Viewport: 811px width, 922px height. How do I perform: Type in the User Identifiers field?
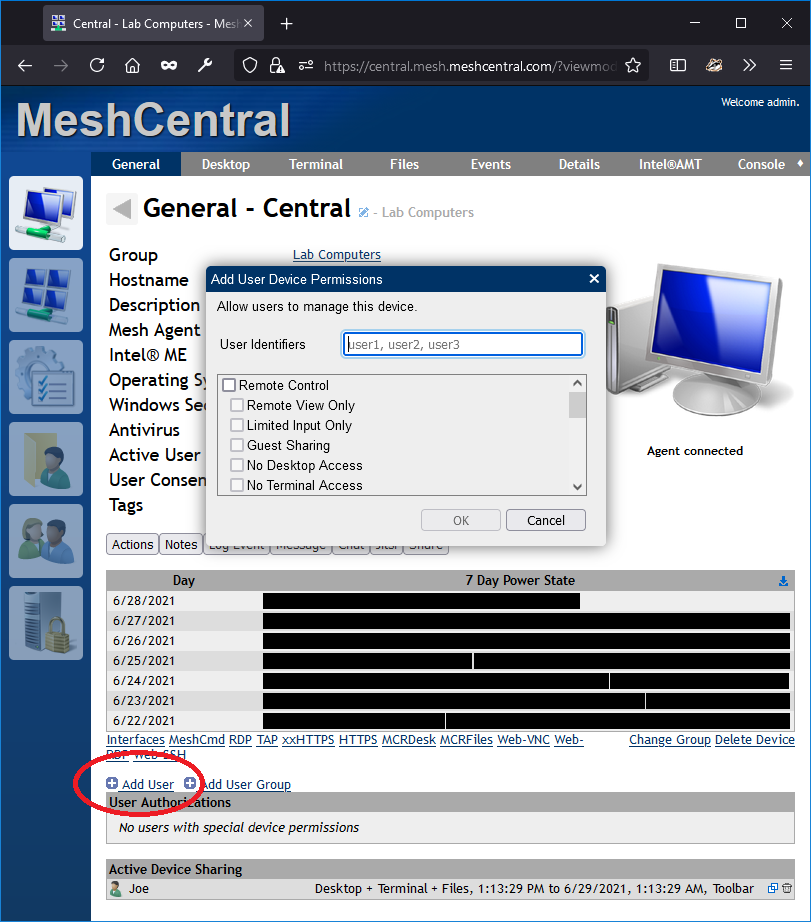(x=462, y=343)
